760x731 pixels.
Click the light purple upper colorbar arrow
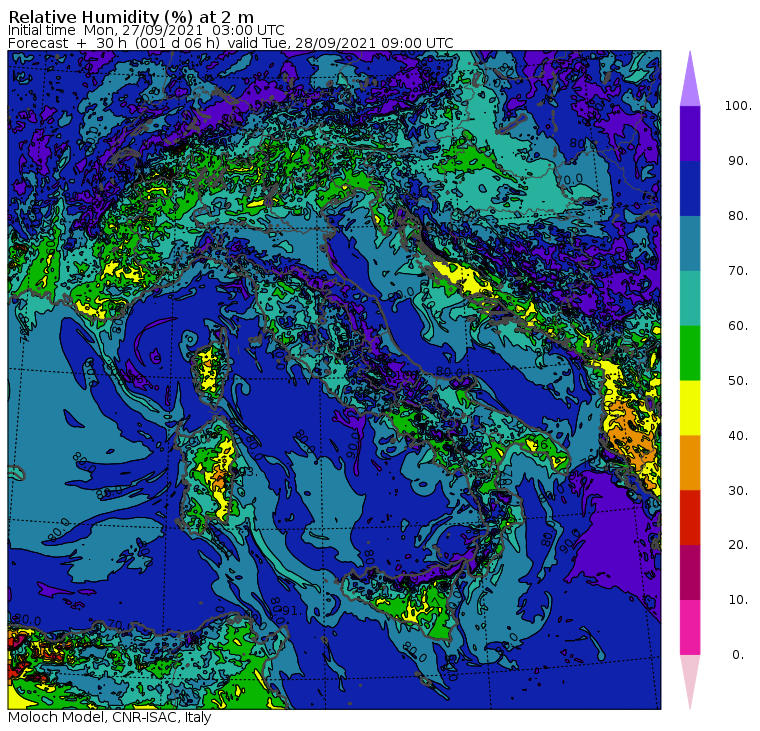pos(690,83)
